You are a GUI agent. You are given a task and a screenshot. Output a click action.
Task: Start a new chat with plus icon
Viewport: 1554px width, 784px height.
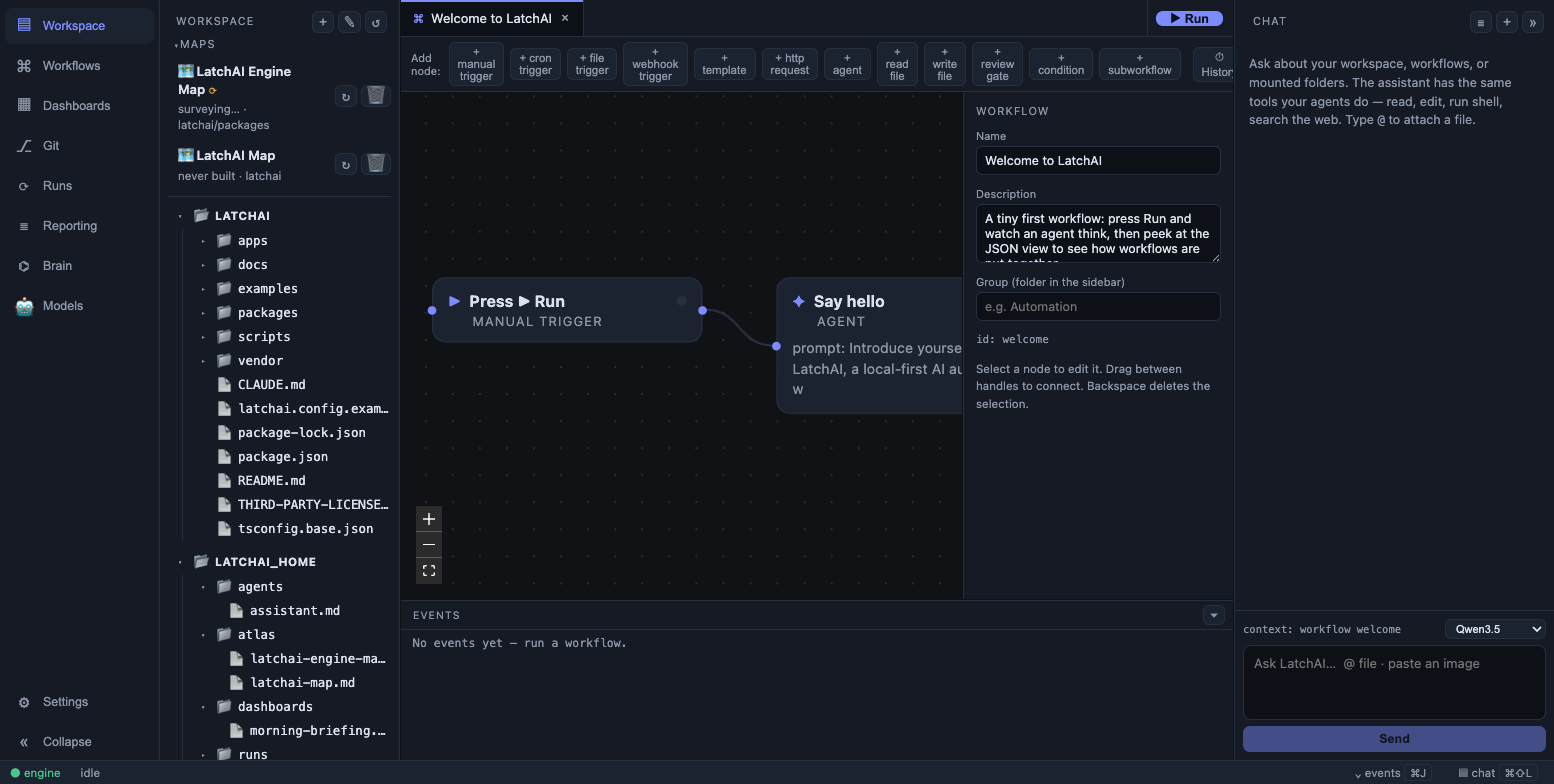point(1507,22)
